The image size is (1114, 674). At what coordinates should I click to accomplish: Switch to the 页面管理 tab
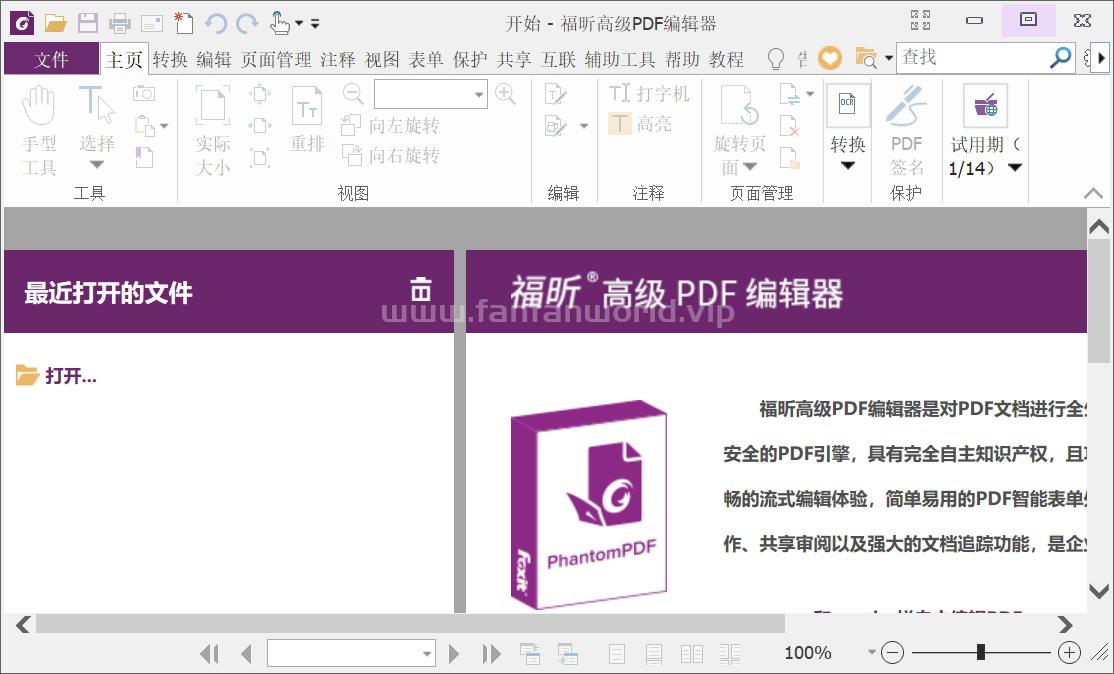(276, 60)
